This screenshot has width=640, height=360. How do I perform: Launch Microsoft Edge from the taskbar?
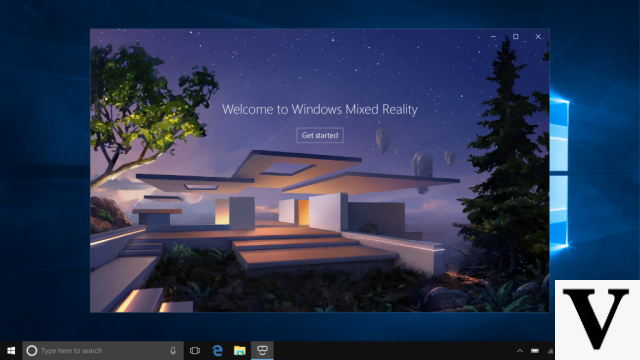pyautogui.click(x=218, y=351)
